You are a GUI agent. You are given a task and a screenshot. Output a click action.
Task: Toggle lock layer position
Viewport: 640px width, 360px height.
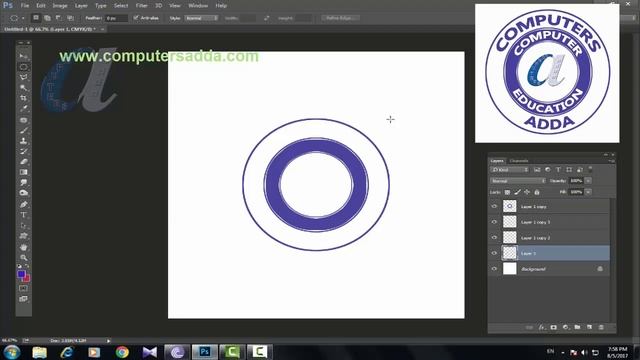527,192
